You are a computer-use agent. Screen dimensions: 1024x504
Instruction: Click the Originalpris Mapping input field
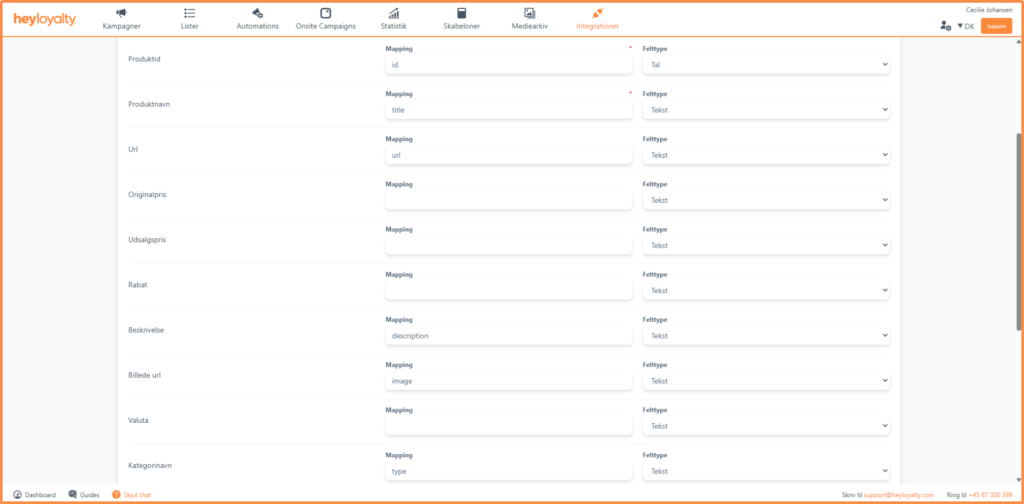(x=508, y=200)
